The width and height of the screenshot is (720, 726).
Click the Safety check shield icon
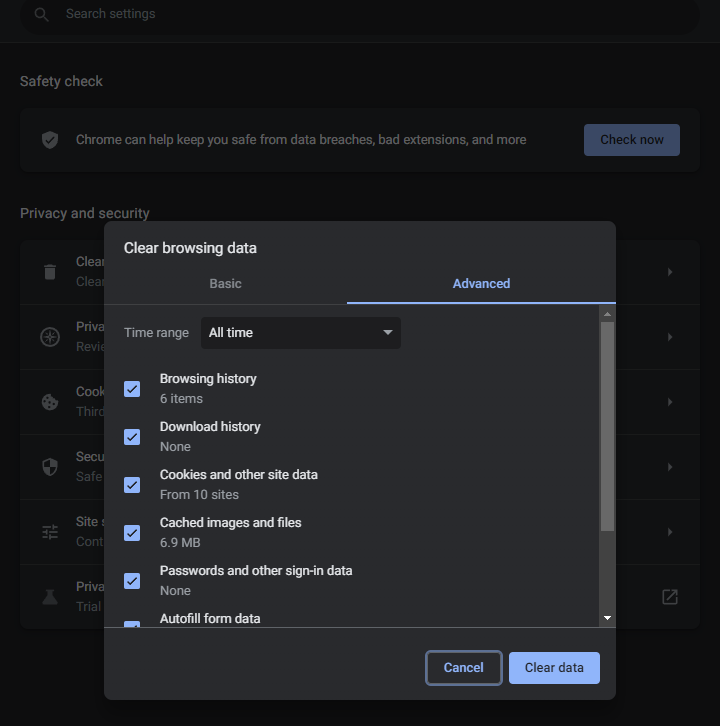click(50, 140)
